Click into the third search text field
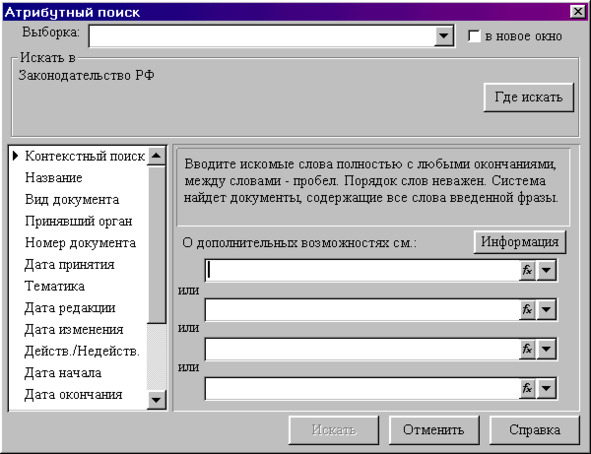The image size is (591, 454). pos(362,349)
